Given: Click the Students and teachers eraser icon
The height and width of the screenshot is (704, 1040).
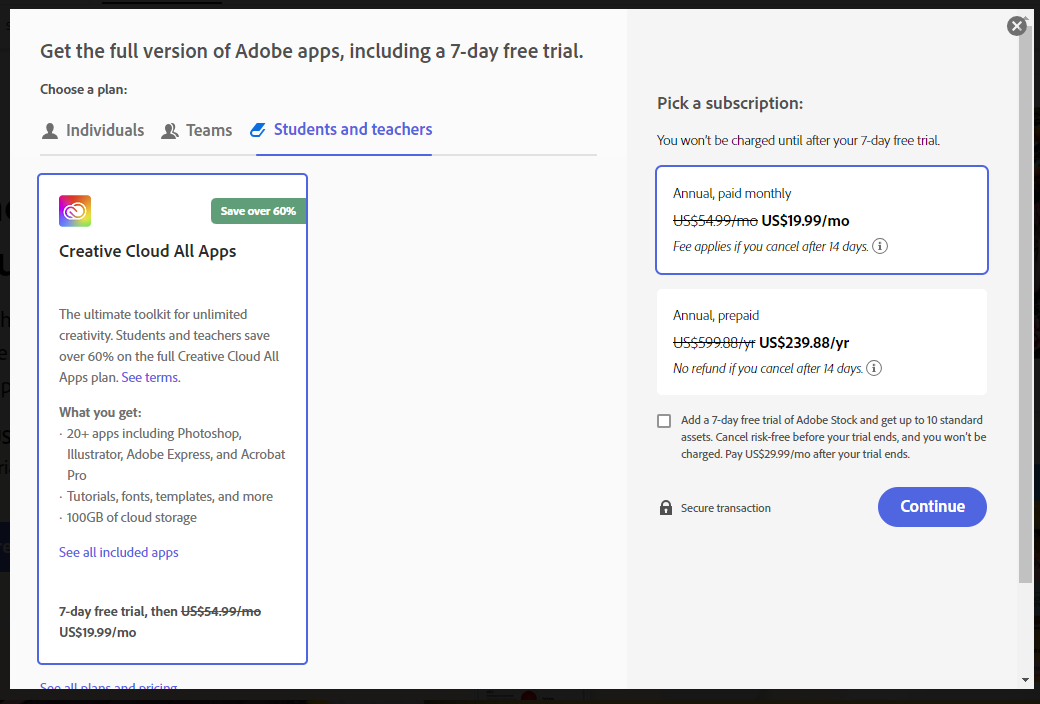Looking at the screenshot, I should [x=259, y=130].
